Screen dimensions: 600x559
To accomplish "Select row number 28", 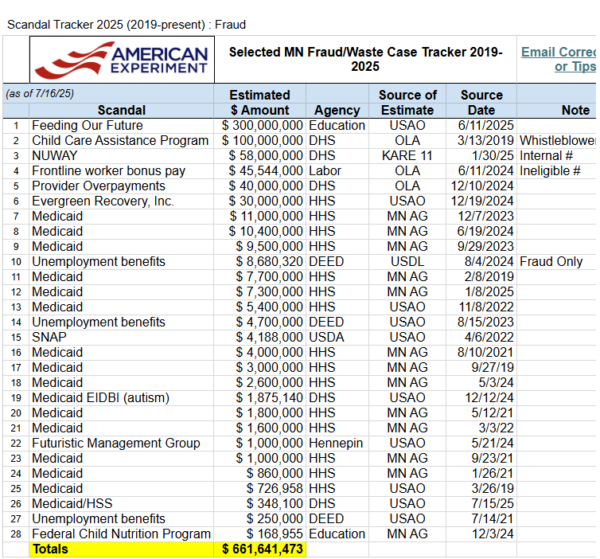I will click(16, 534).
